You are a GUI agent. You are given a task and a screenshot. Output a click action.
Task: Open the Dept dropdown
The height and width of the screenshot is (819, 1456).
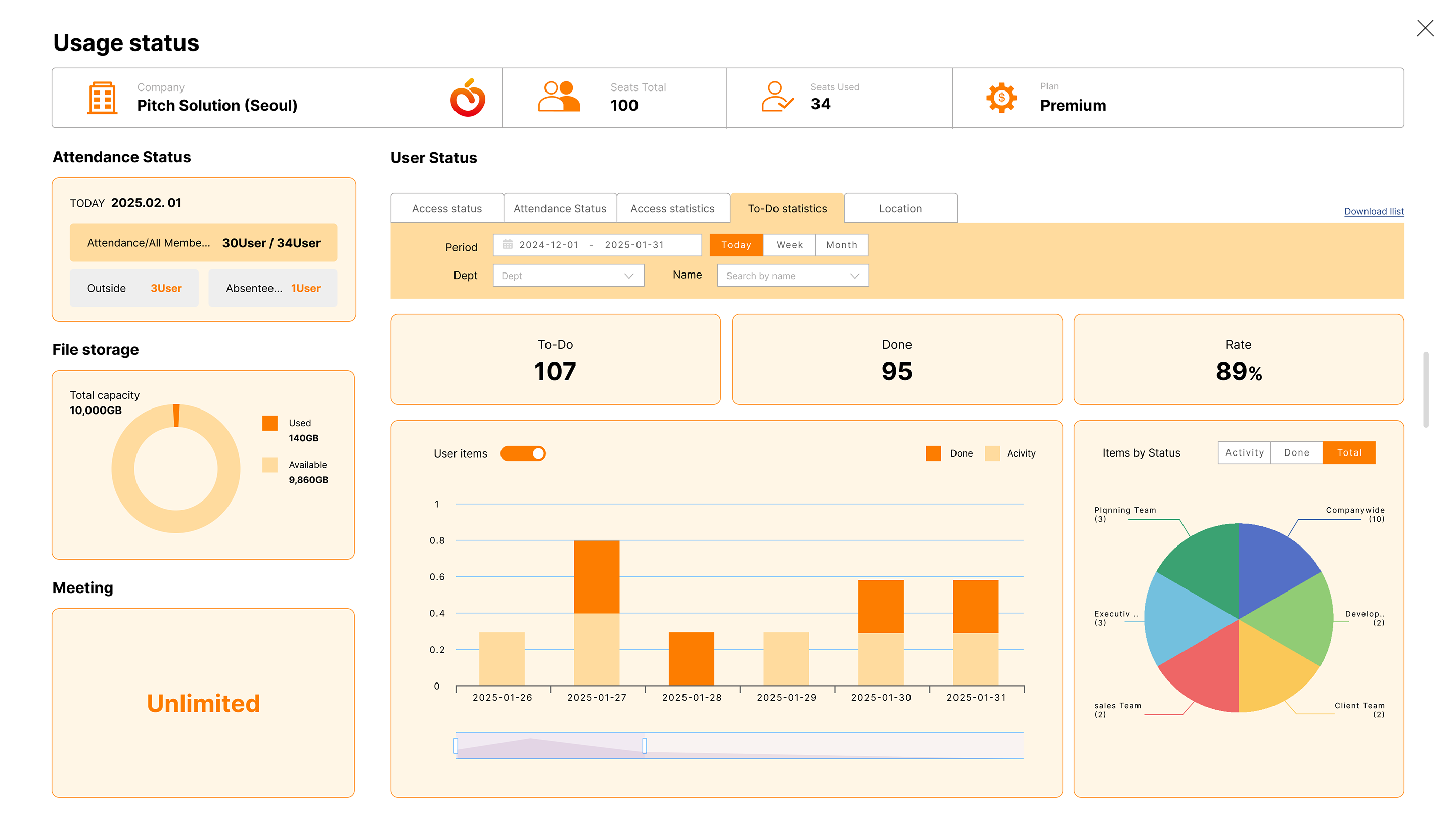(x=568, y=275)
